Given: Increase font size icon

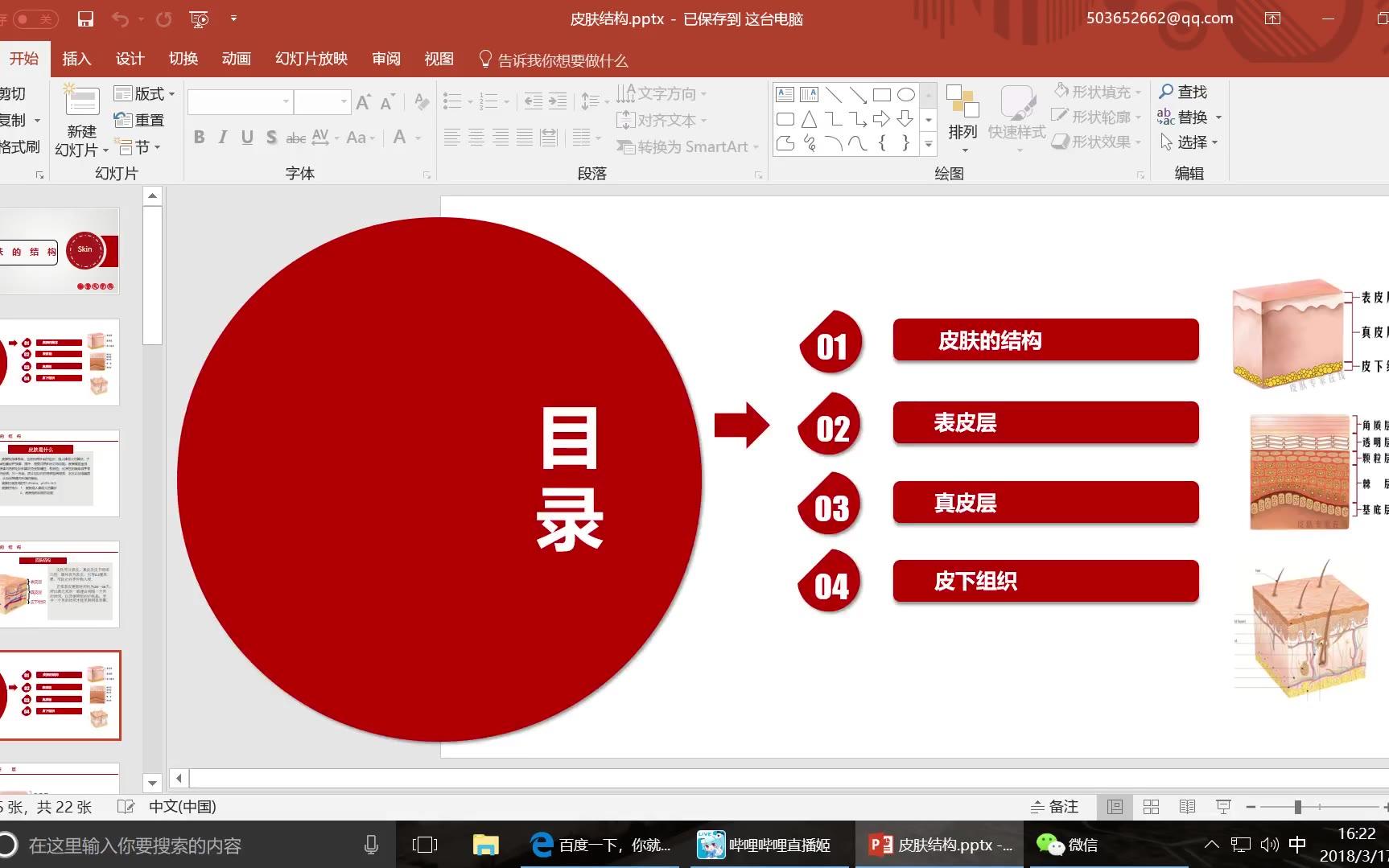Looking at the screenshot, I should click(x=364, y=102).
